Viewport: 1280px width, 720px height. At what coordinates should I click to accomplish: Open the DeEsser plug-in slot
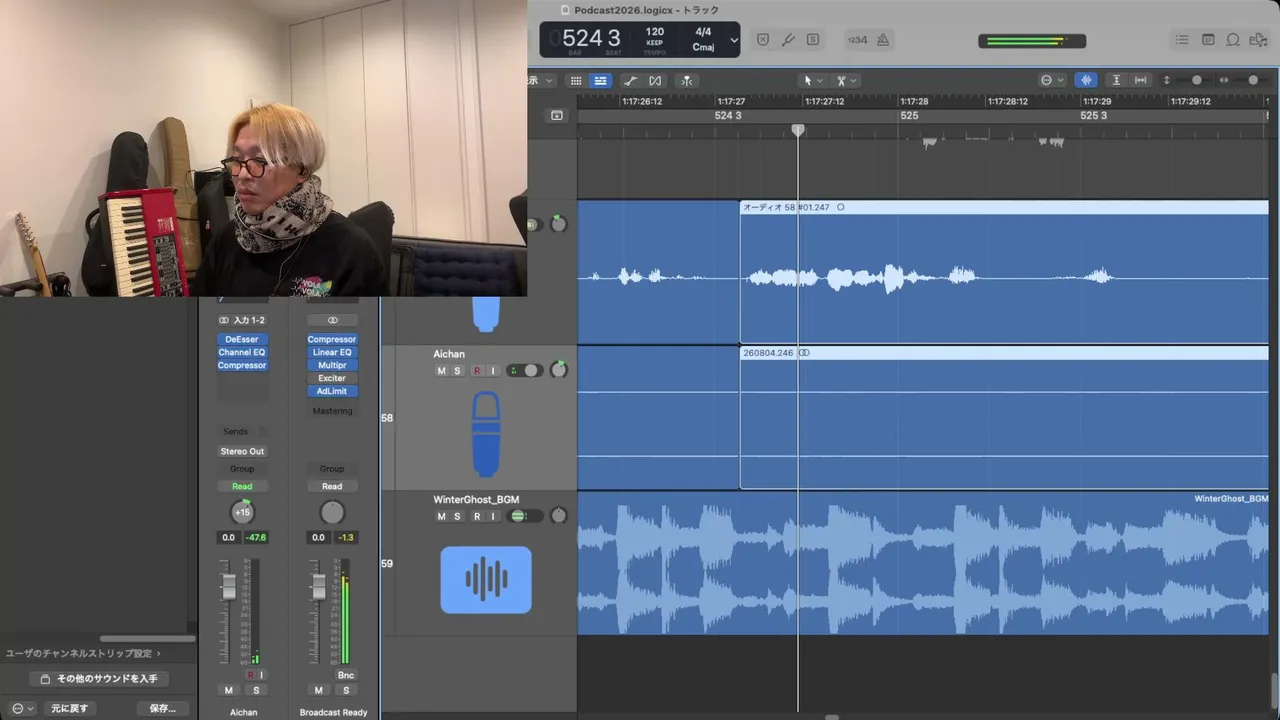[x=242, y=339]
